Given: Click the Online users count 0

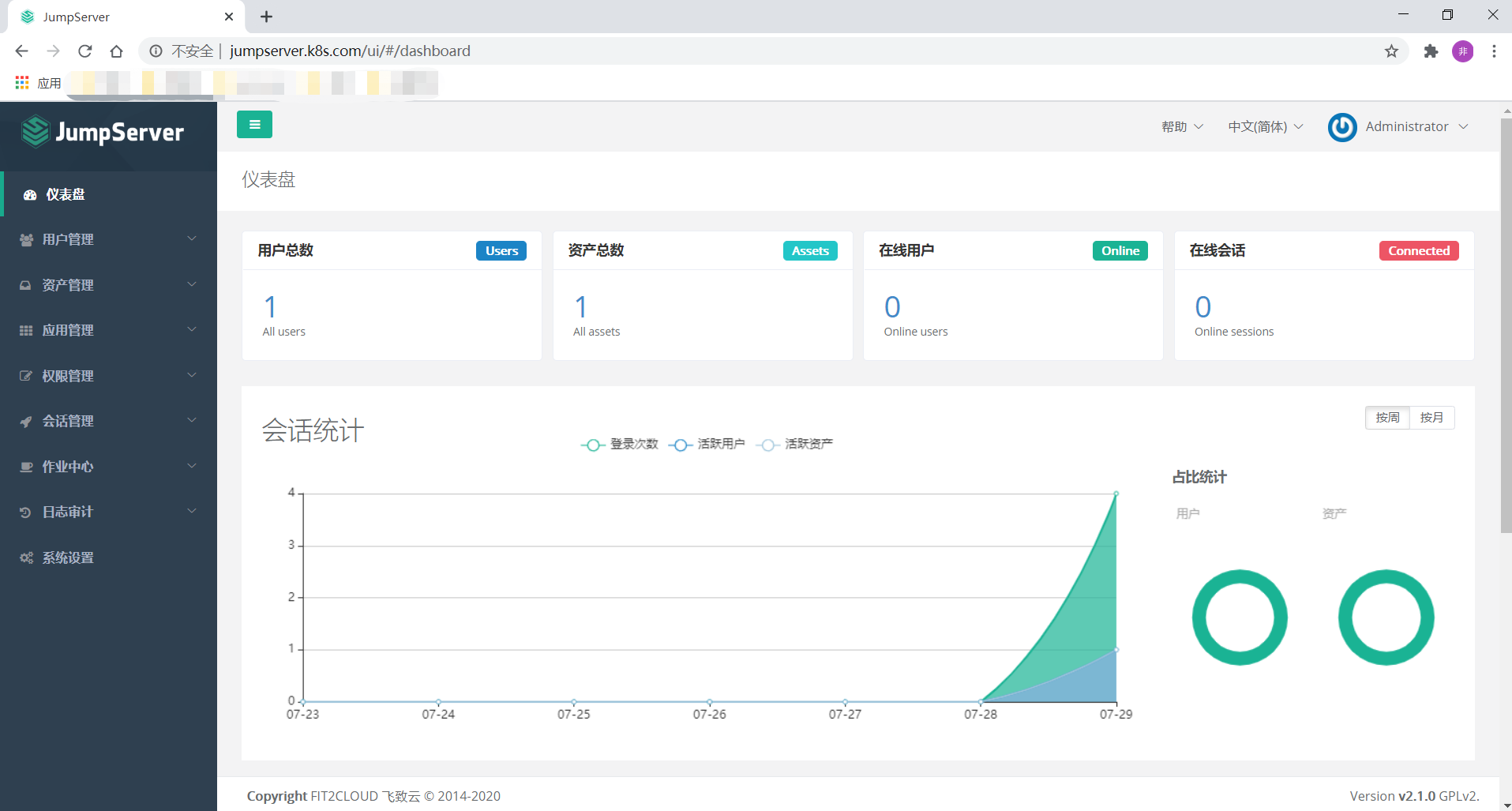Looking at the screenshot, I should pyautogui.click(x=892, y=306).
